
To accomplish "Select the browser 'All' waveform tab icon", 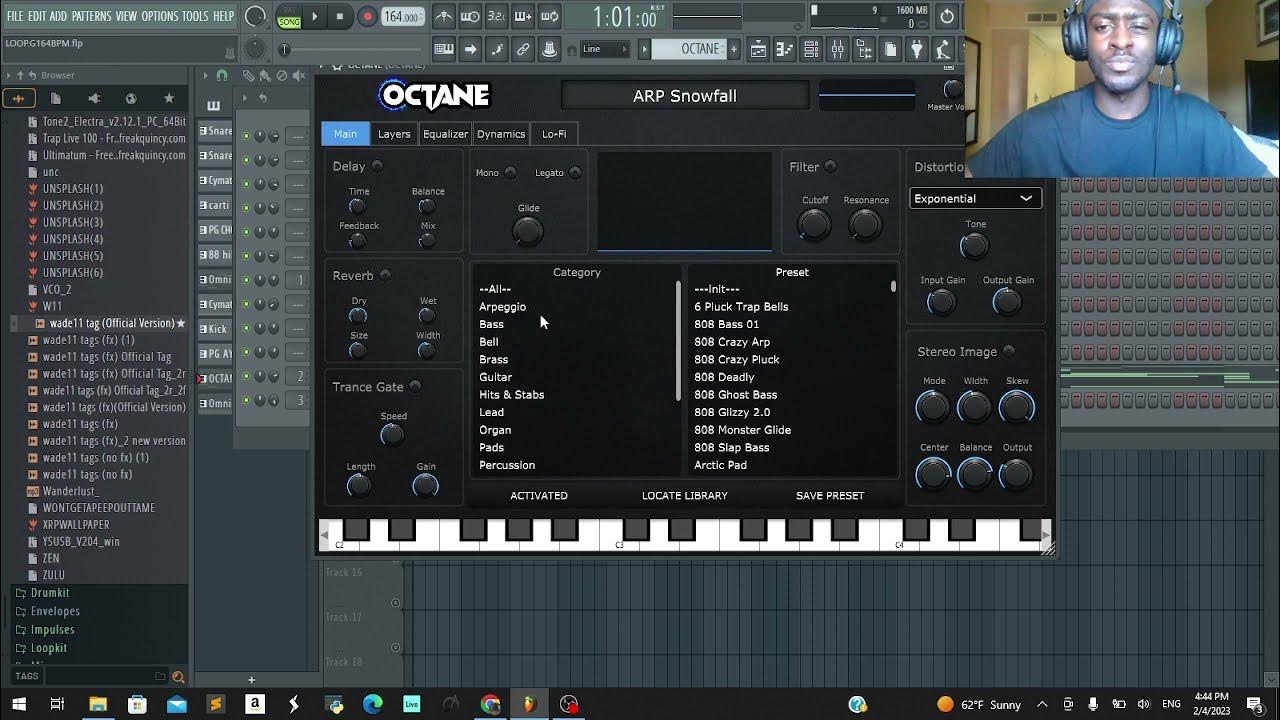I will (x=18, y=98).
